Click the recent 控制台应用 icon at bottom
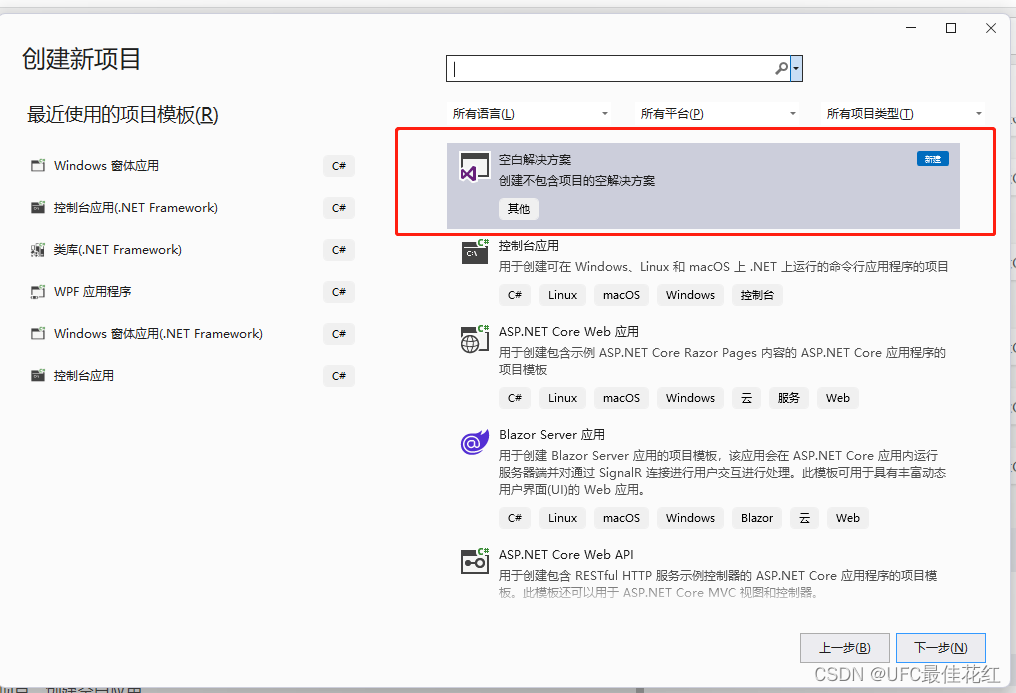Image resolution: width=1016 pixels, height=693 pixels. point(38,376)
